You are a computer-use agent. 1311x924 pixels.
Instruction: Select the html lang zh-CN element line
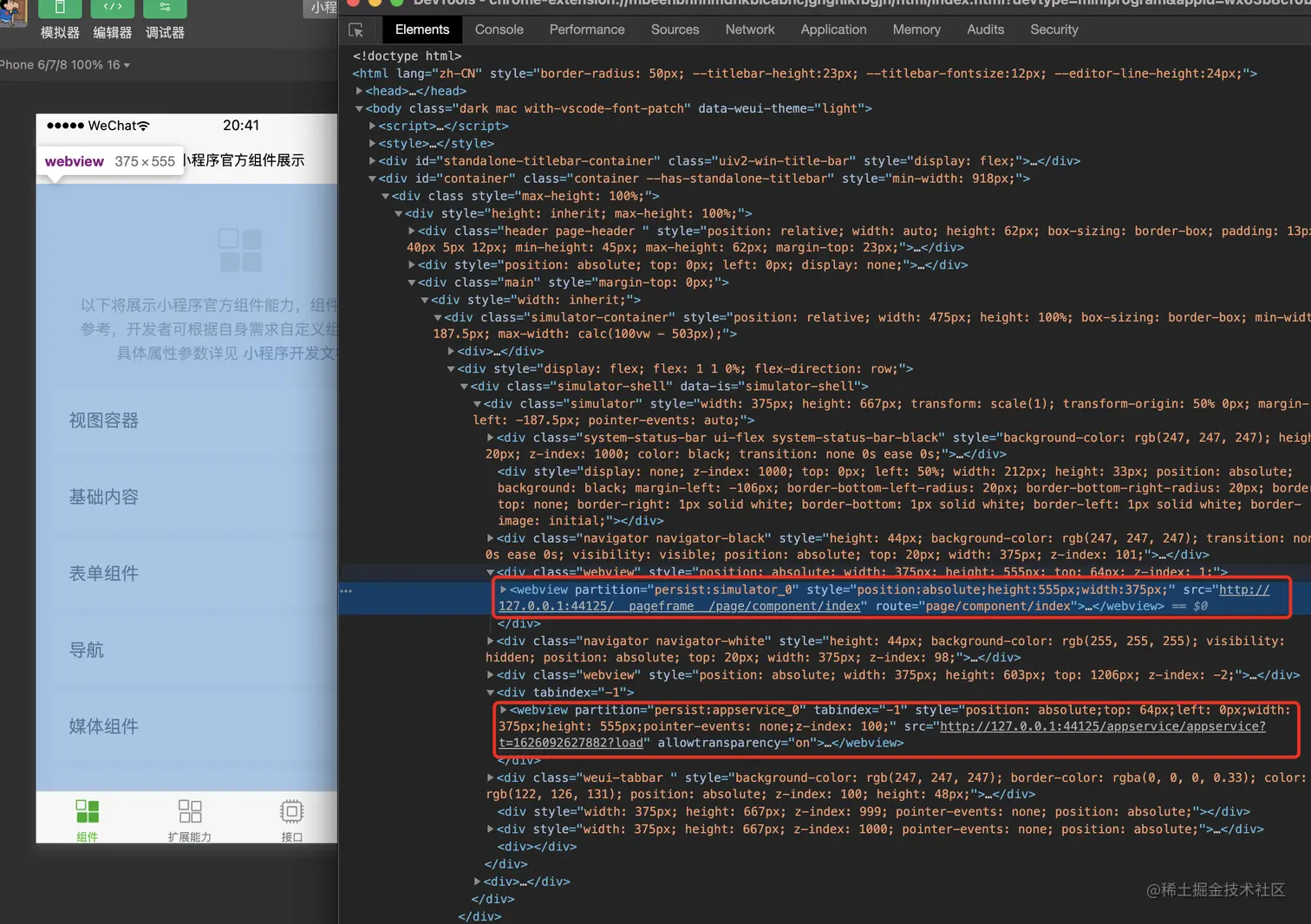pyautogui.click(x=805, y=74)
